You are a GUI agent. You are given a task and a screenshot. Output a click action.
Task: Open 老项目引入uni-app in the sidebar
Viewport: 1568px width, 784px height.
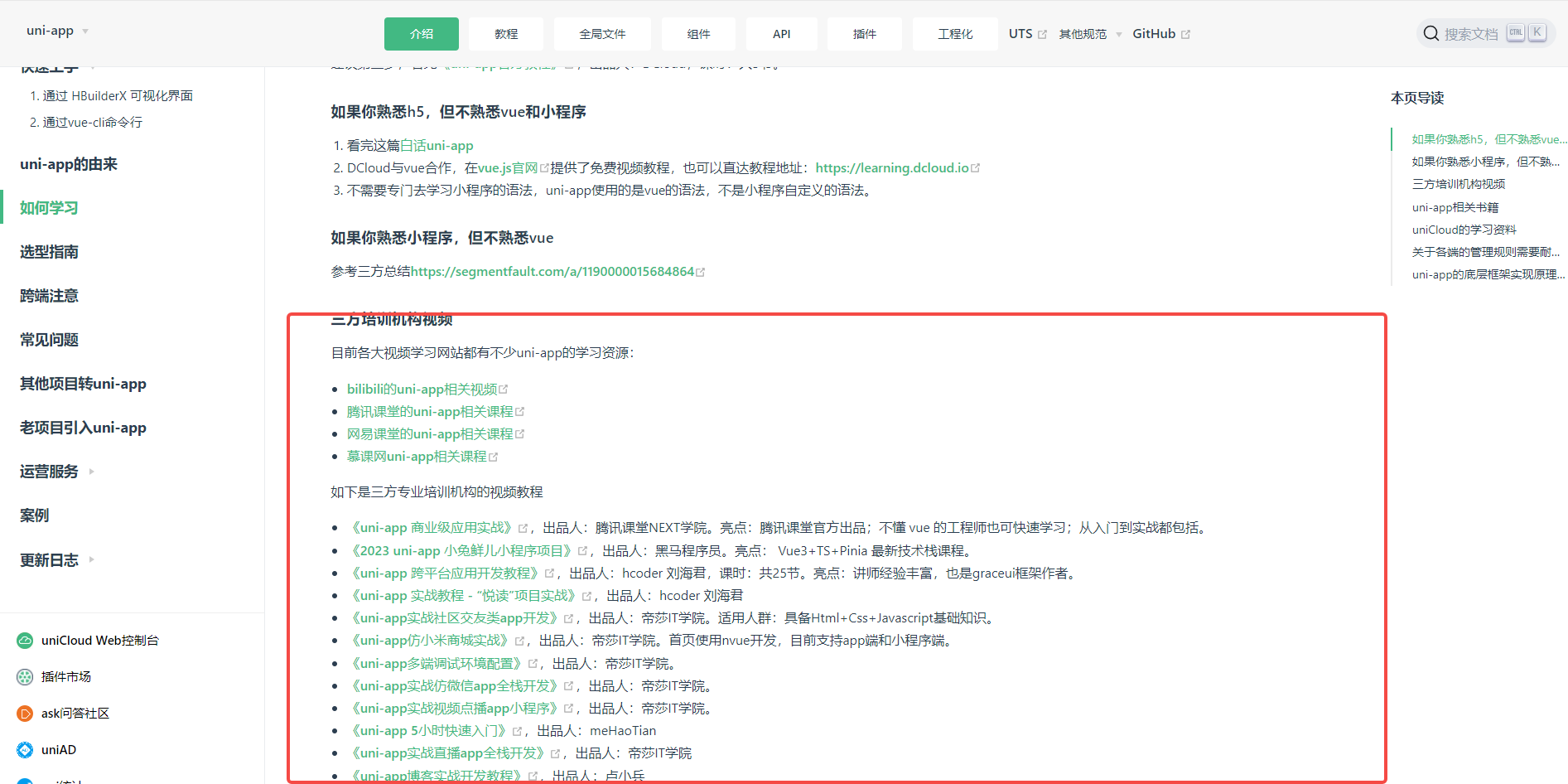tap(83, 428)
